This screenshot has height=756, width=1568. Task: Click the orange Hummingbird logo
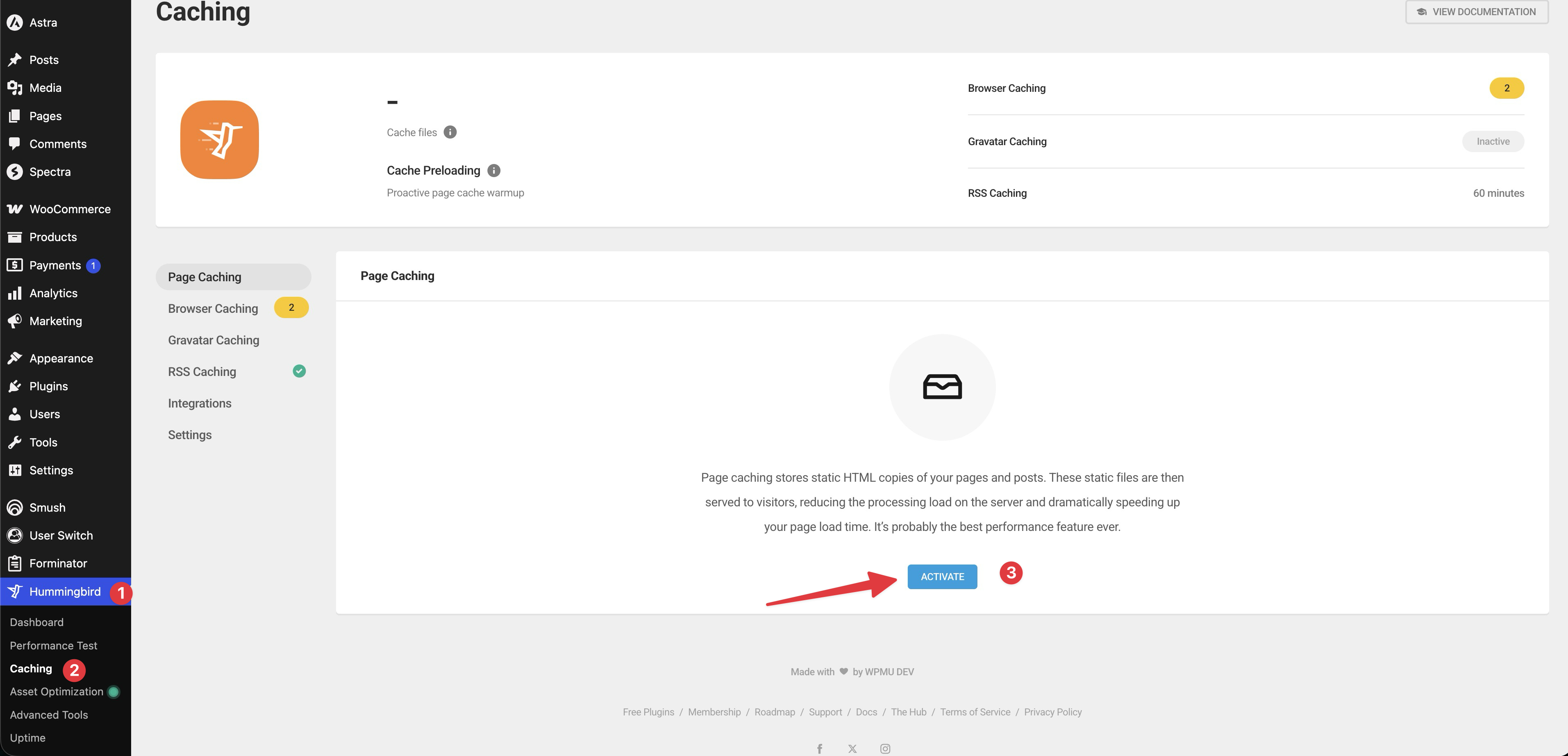(219, 139)
